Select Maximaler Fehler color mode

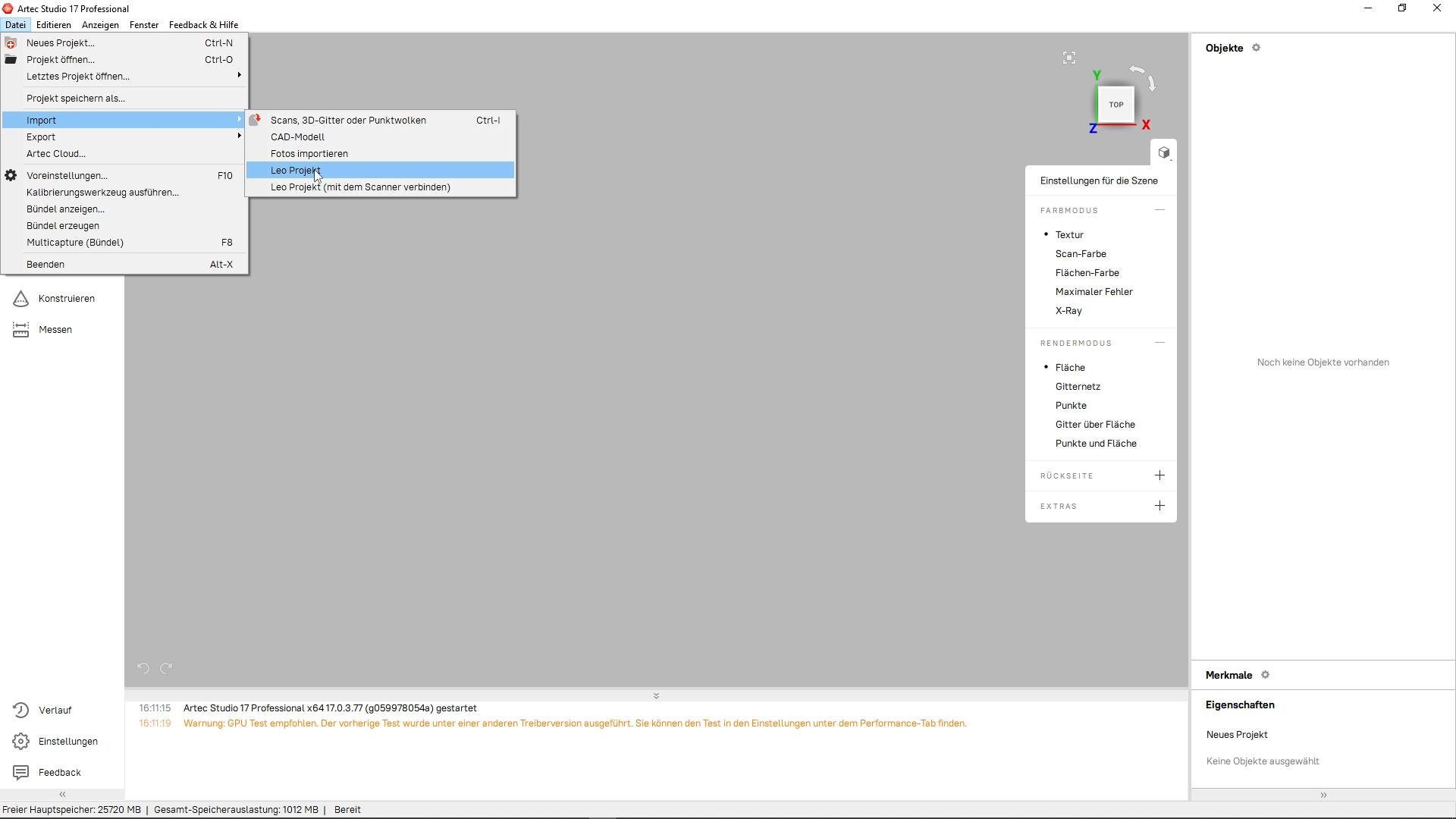click(1094, 292)
